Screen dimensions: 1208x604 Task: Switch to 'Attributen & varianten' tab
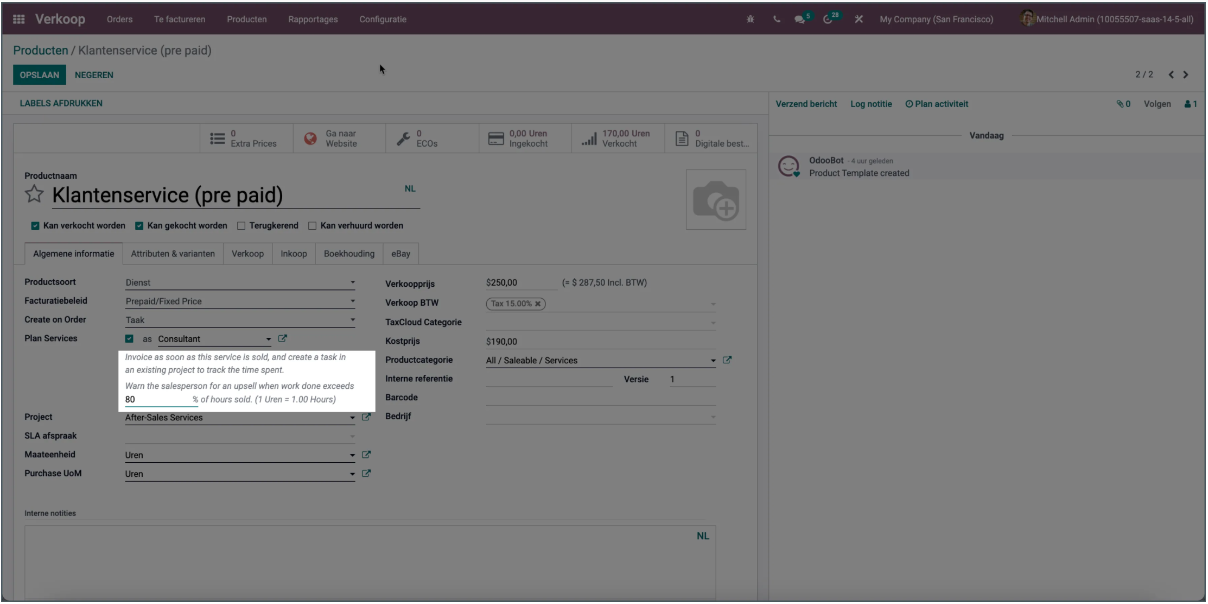coord(172,254)
